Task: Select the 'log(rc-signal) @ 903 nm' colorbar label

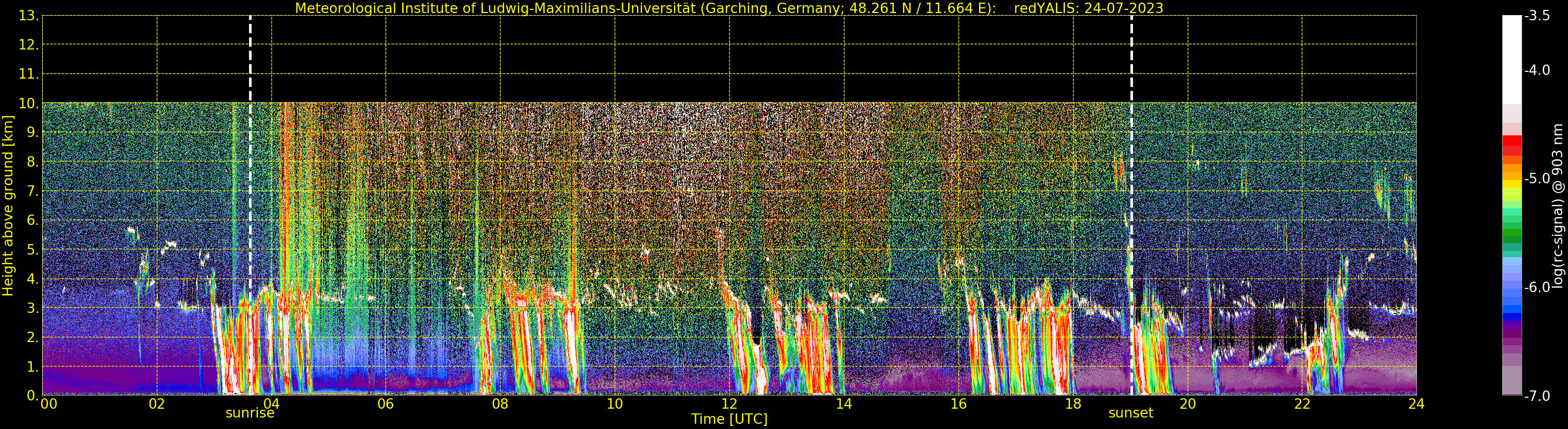Action: tap(1557, 206)
